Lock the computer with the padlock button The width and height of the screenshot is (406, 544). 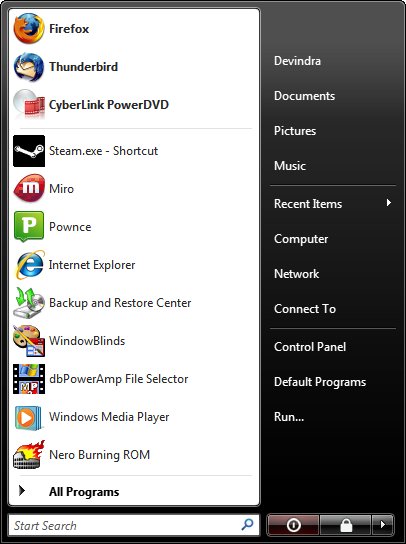coord(346,525)
